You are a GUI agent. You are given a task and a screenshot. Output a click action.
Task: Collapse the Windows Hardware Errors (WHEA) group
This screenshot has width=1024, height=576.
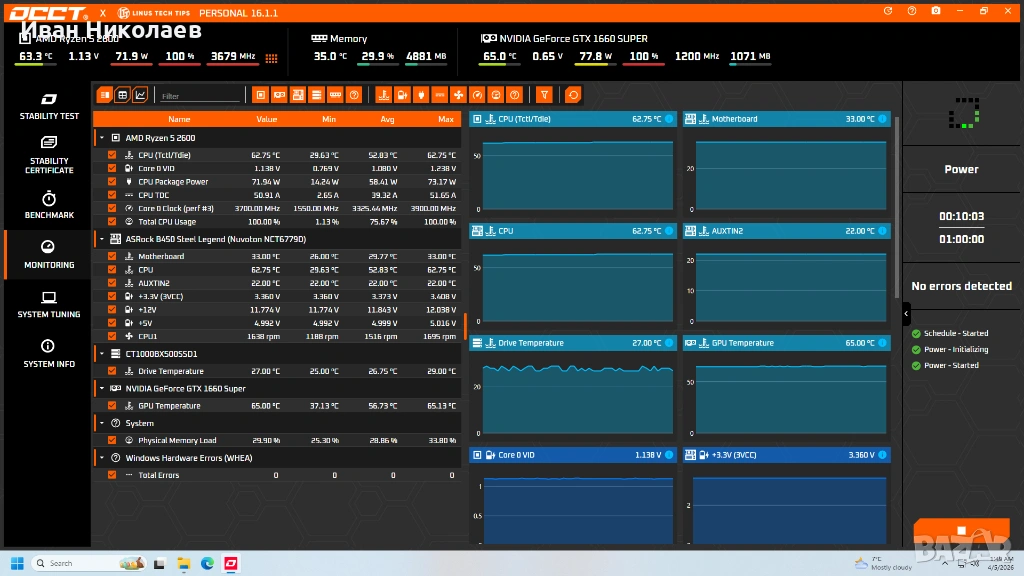point(102,458)
